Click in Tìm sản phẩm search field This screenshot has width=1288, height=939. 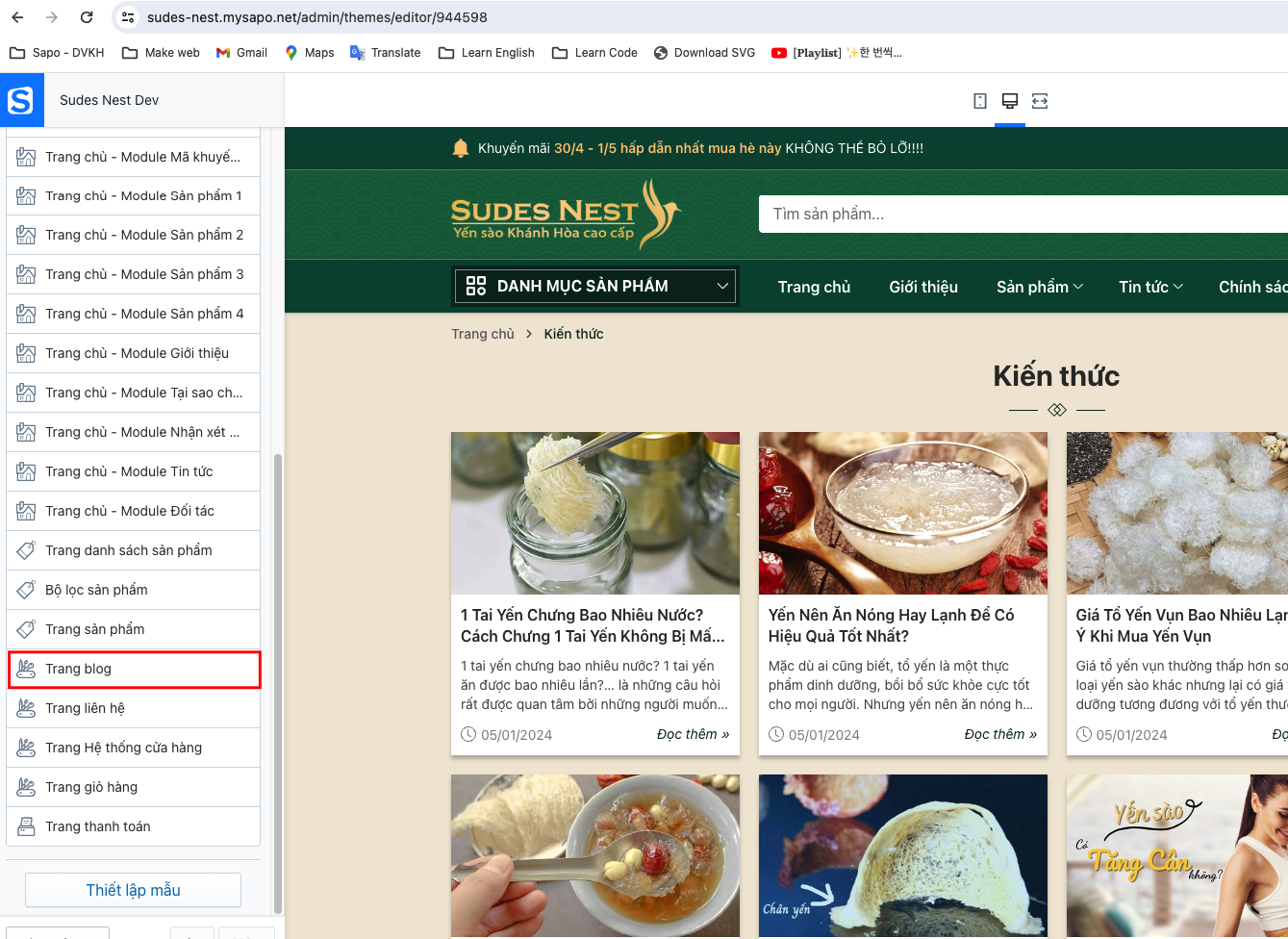click(1023, 214)
